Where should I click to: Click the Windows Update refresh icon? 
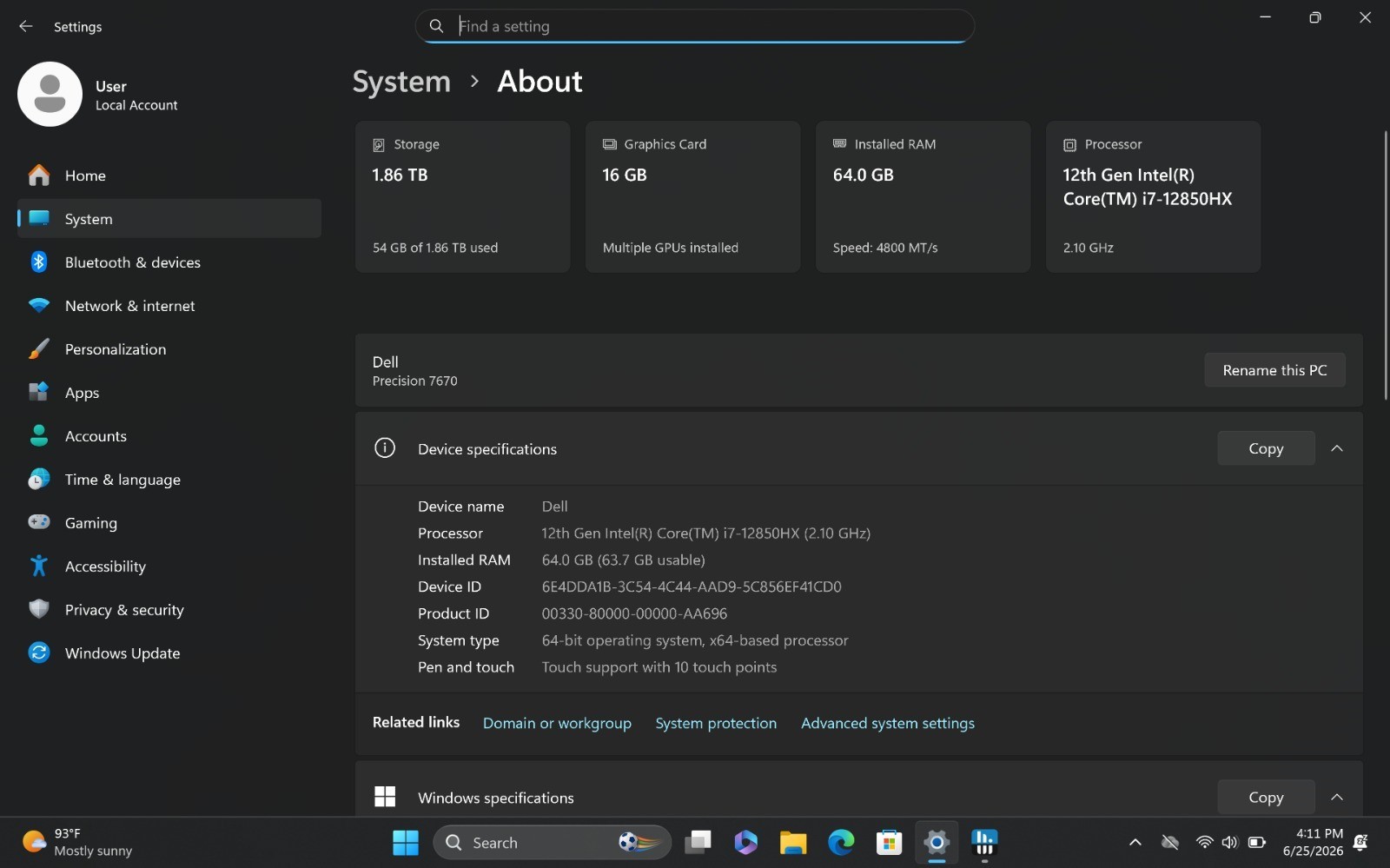[x=38, y=653]
